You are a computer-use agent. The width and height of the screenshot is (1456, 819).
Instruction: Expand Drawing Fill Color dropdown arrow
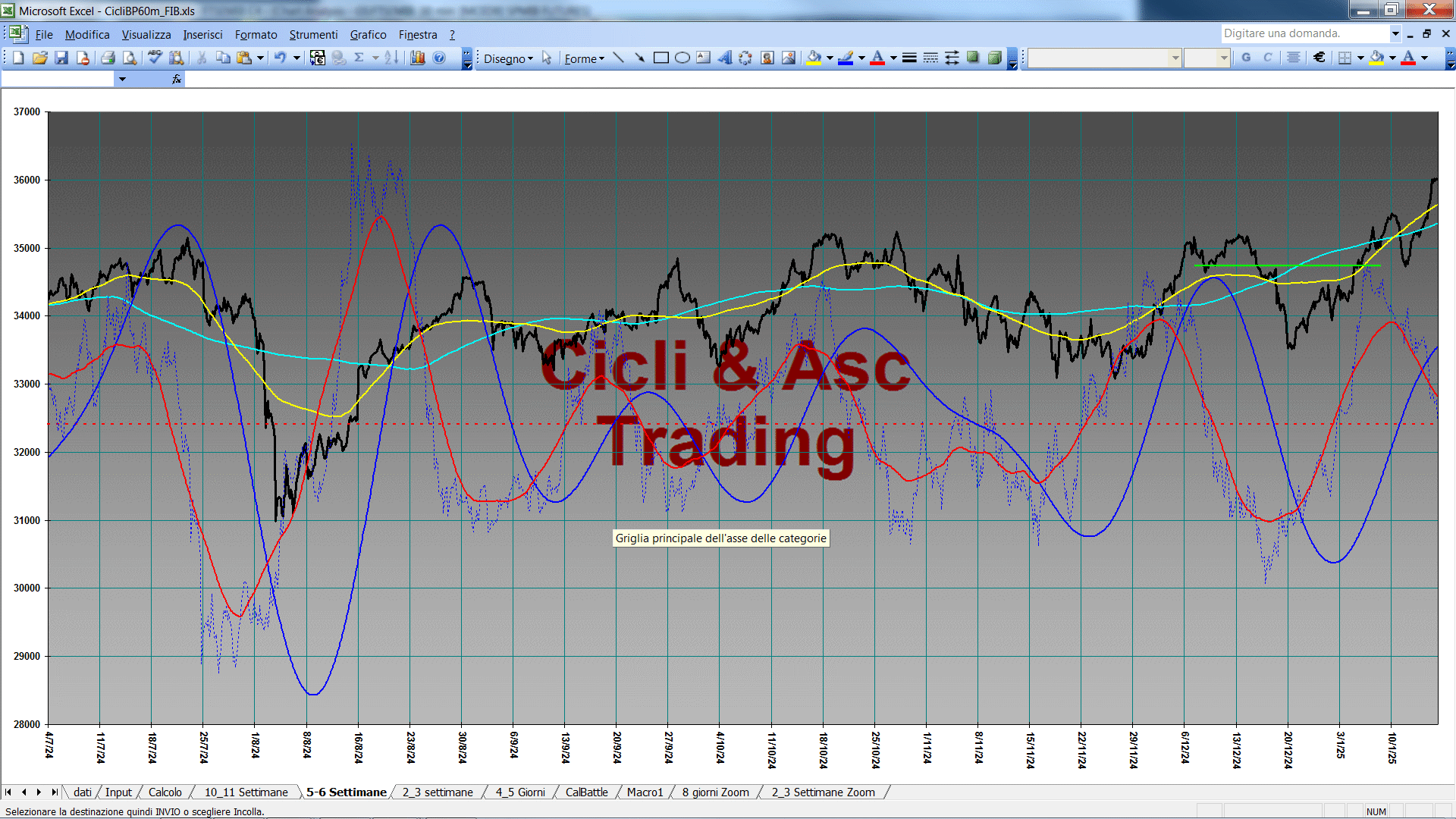[830, 58]
